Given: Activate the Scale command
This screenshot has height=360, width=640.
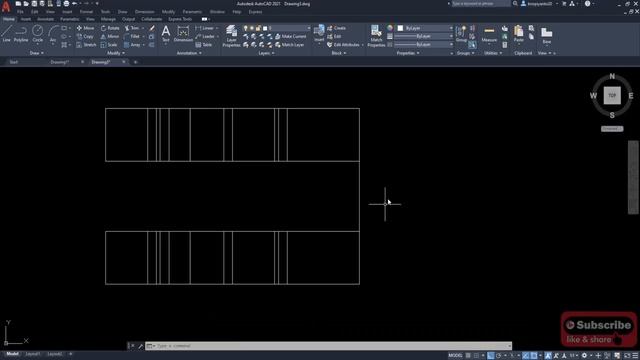Looking at the screenshot, I should tap(109, 44).
